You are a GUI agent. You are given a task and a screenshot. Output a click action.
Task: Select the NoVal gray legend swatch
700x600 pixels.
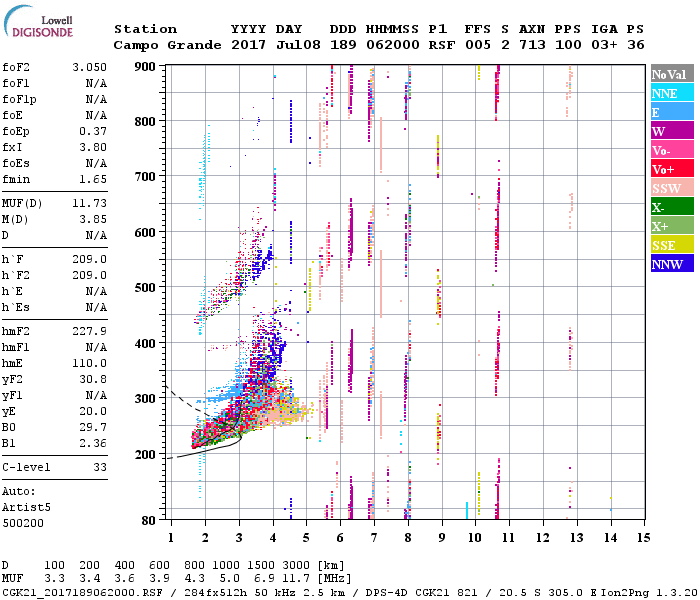click(x=672, y=74)
